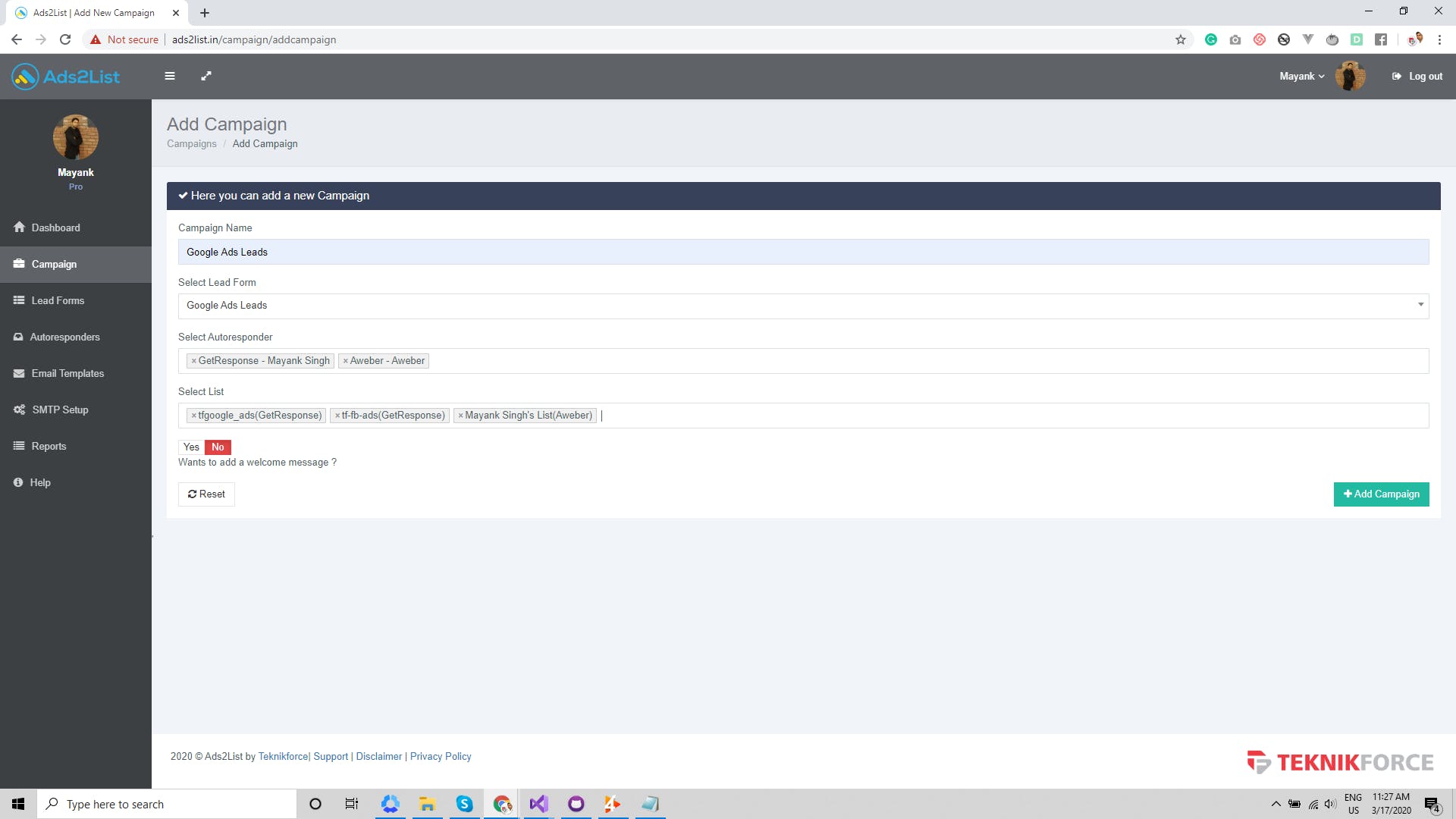Image resolution: width=1456 pixels, height=819 pixels.
Task: Remove Mayank Singh's List(Aweber) tag
Action: coord(460,416)
